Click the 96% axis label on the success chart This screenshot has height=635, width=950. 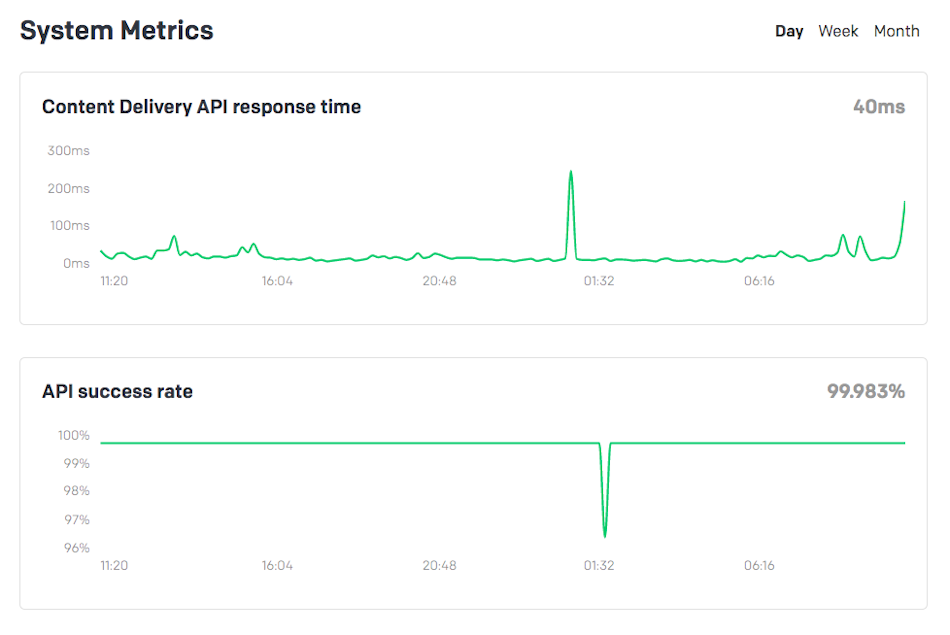(76, 548)
